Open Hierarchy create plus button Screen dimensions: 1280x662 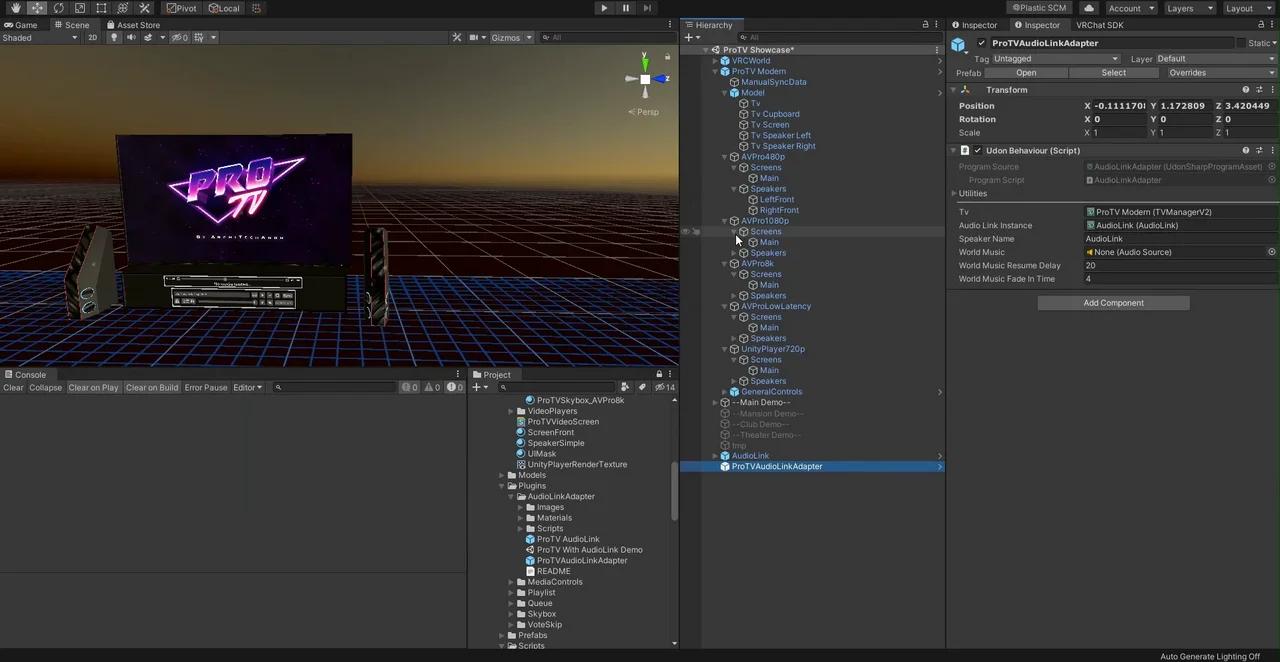point(690,38)
